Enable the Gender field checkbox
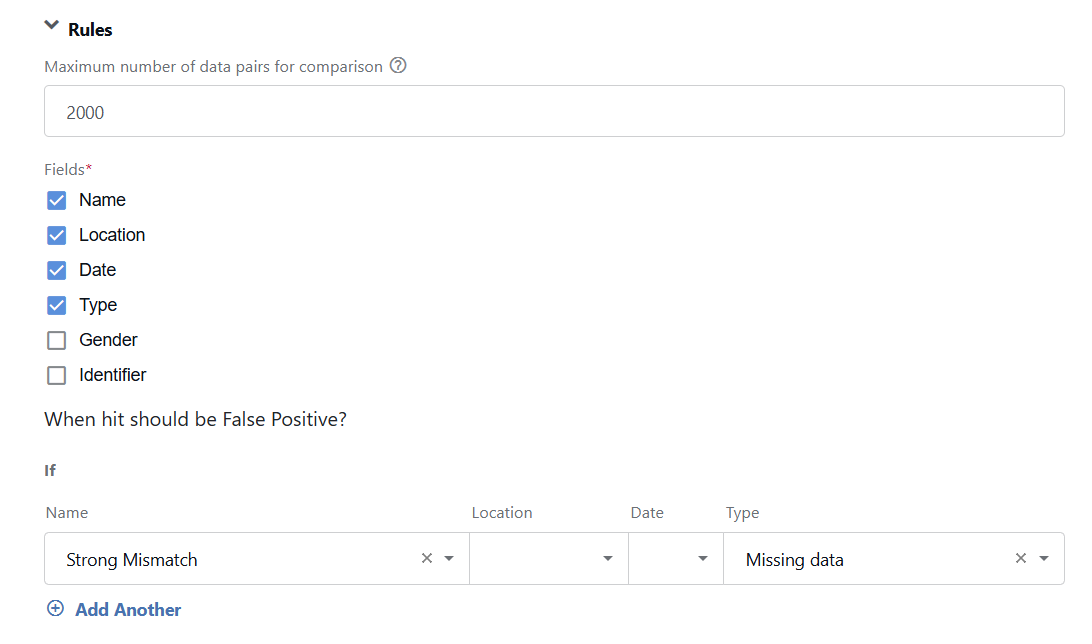This screenshot has height=644, width=1092. coord(56,340)
